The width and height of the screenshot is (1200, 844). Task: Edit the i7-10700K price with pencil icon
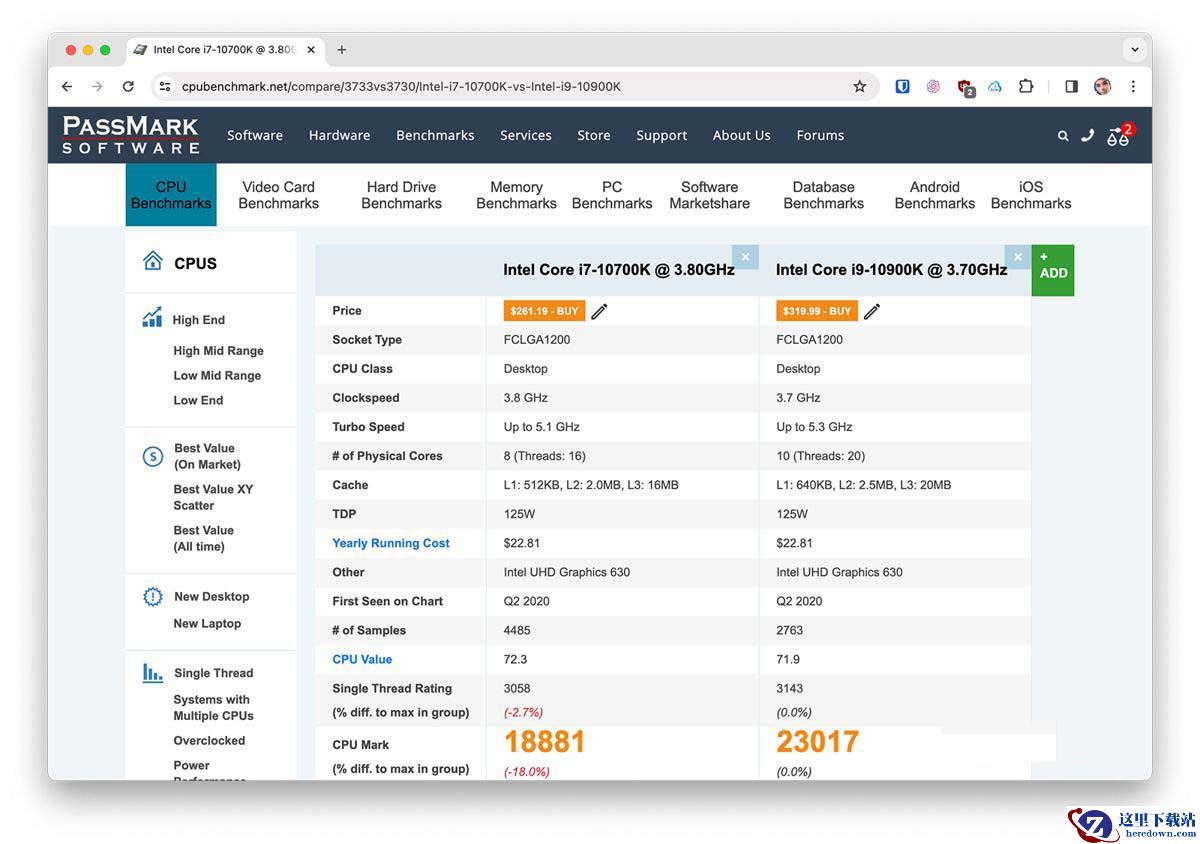(x=599, y=311)
